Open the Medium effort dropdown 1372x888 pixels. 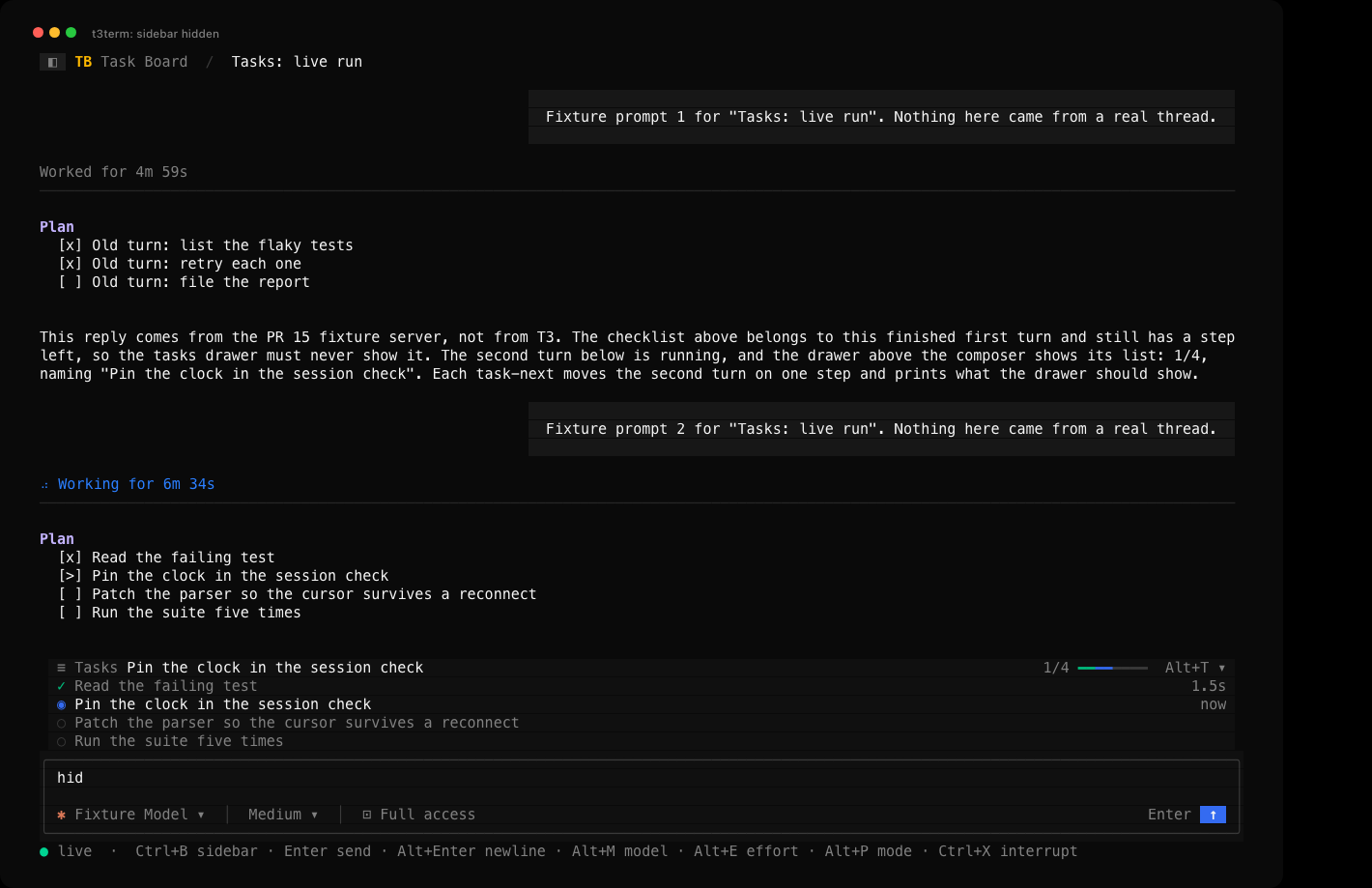coord(283,815)
